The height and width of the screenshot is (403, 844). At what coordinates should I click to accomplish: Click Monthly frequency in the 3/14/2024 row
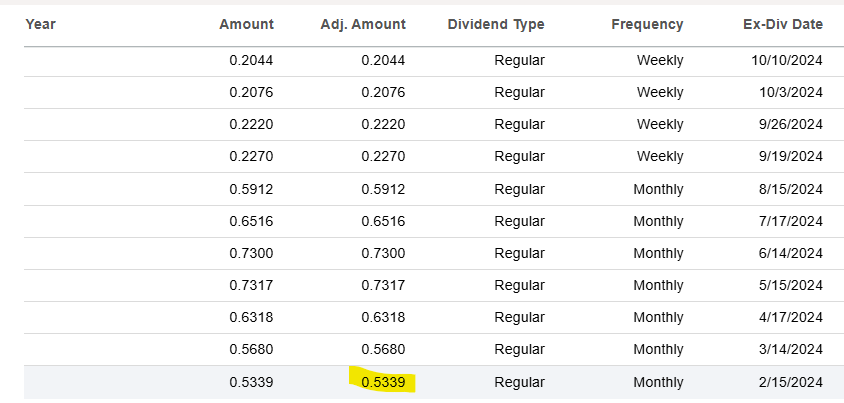click(x=658, y=350)
